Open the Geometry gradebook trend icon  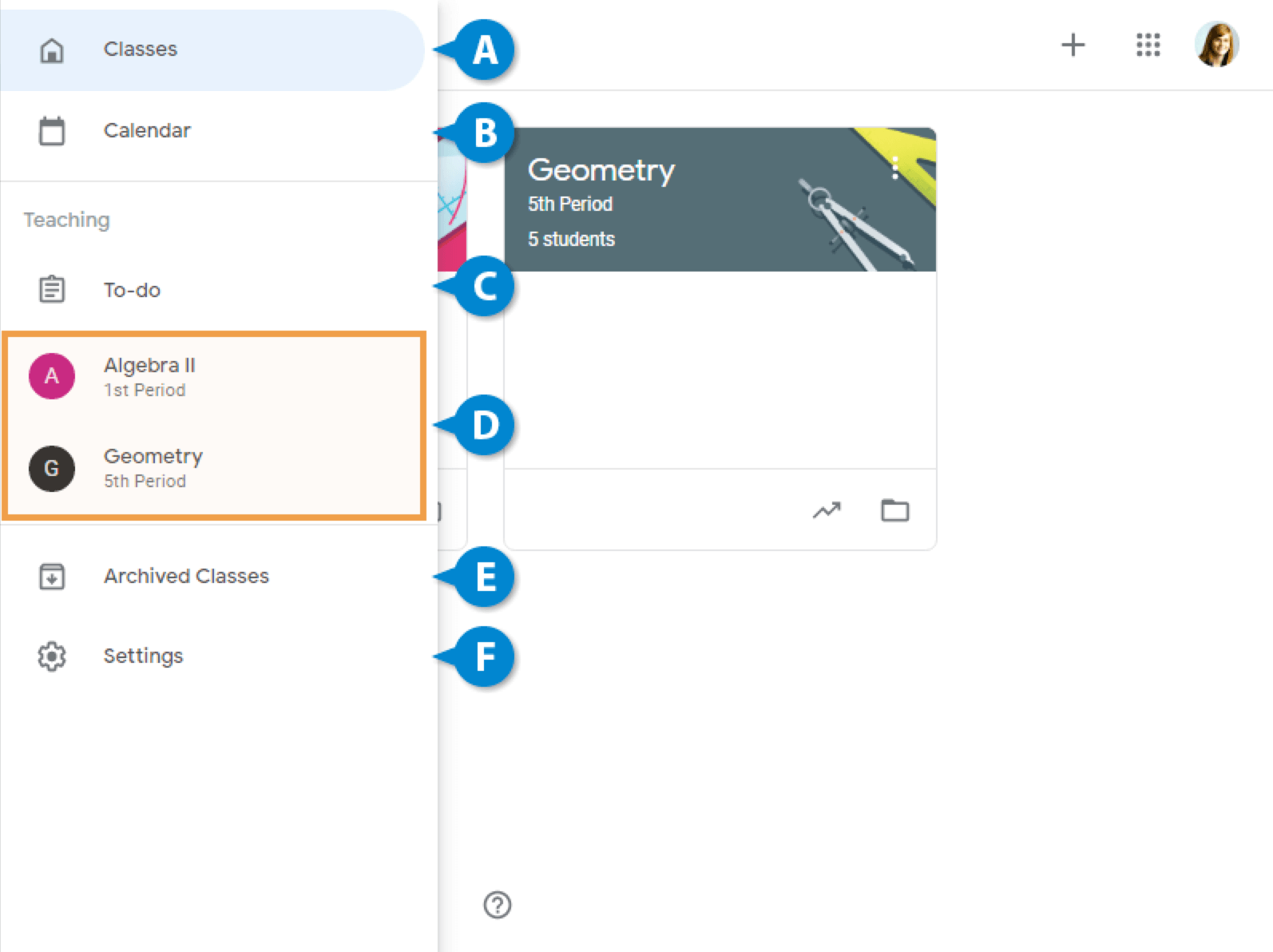(x=827, y=510)
